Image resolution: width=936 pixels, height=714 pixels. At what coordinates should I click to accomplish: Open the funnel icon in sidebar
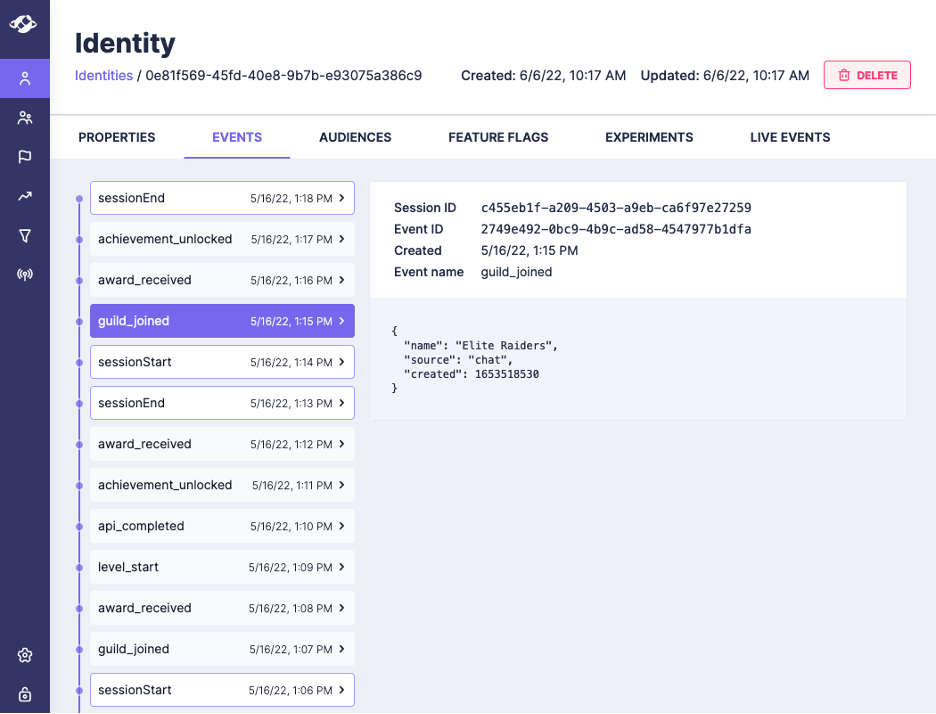pyautogui.click(x=25, y=236)
